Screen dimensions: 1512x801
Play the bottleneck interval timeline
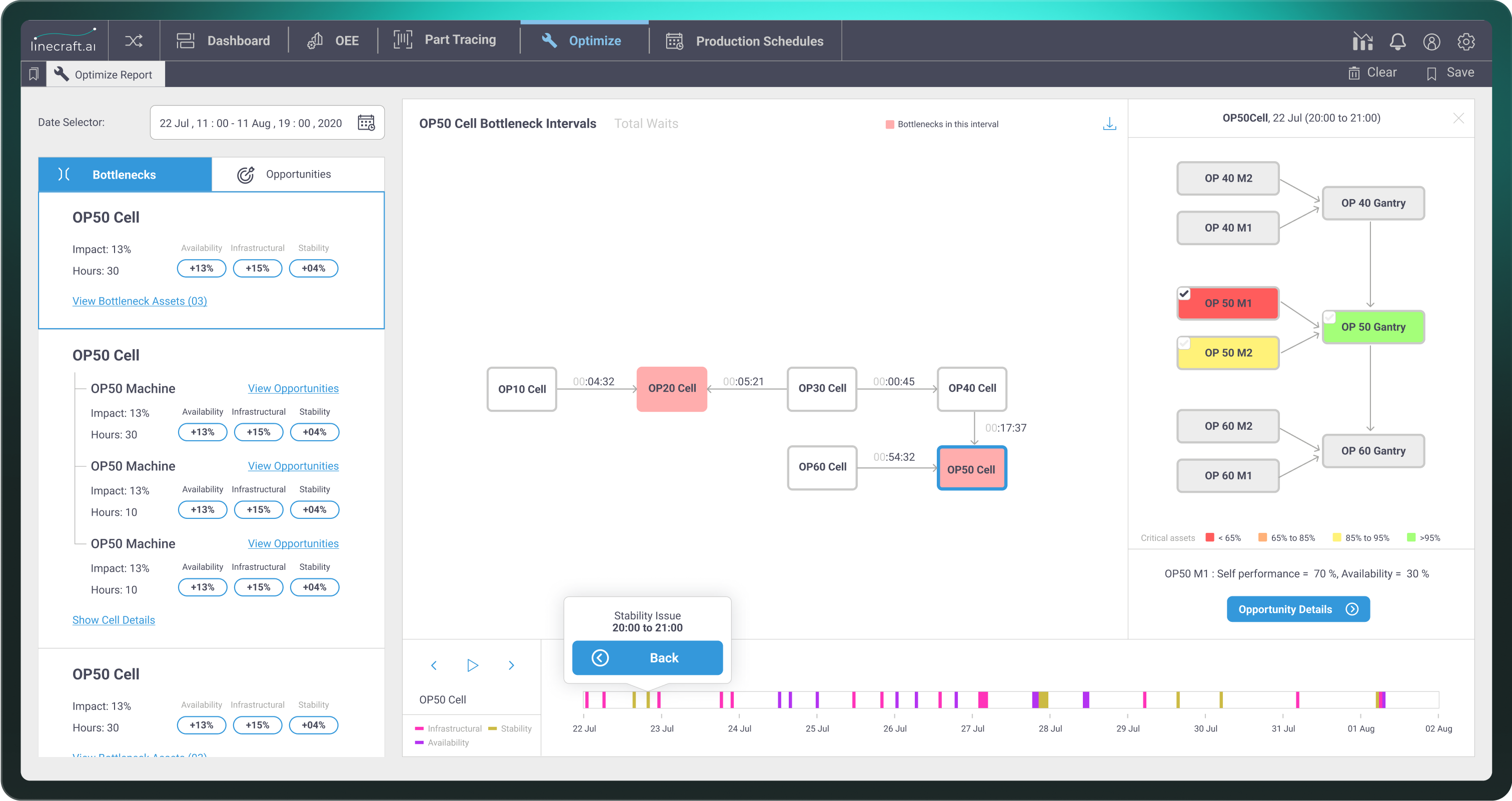tap(473, 665)
